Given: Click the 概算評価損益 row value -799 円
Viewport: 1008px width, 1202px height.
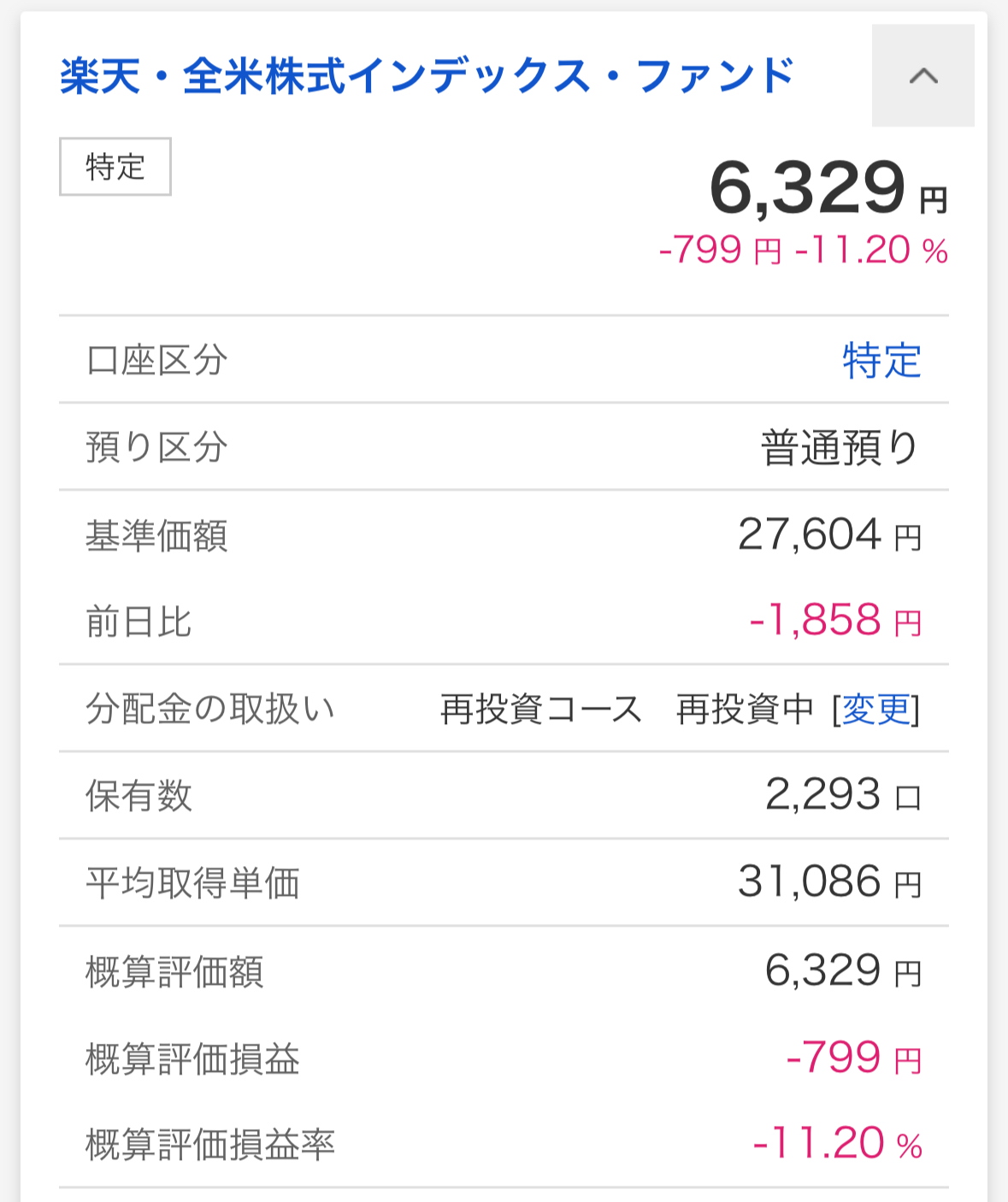Looking at the screenshot, I should (x=853, y=1058).
